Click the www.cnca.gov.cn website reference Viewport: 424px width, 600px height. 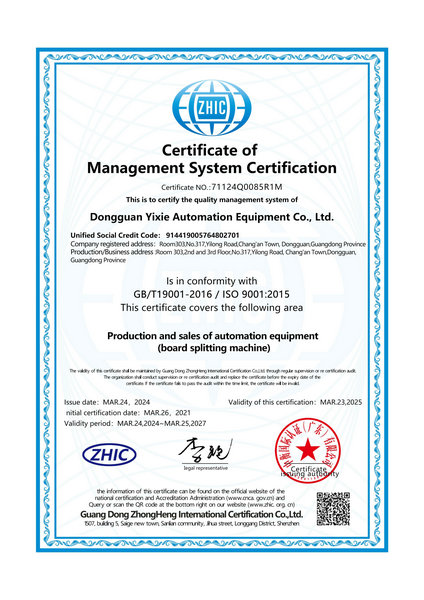click(x=250, y=498)
